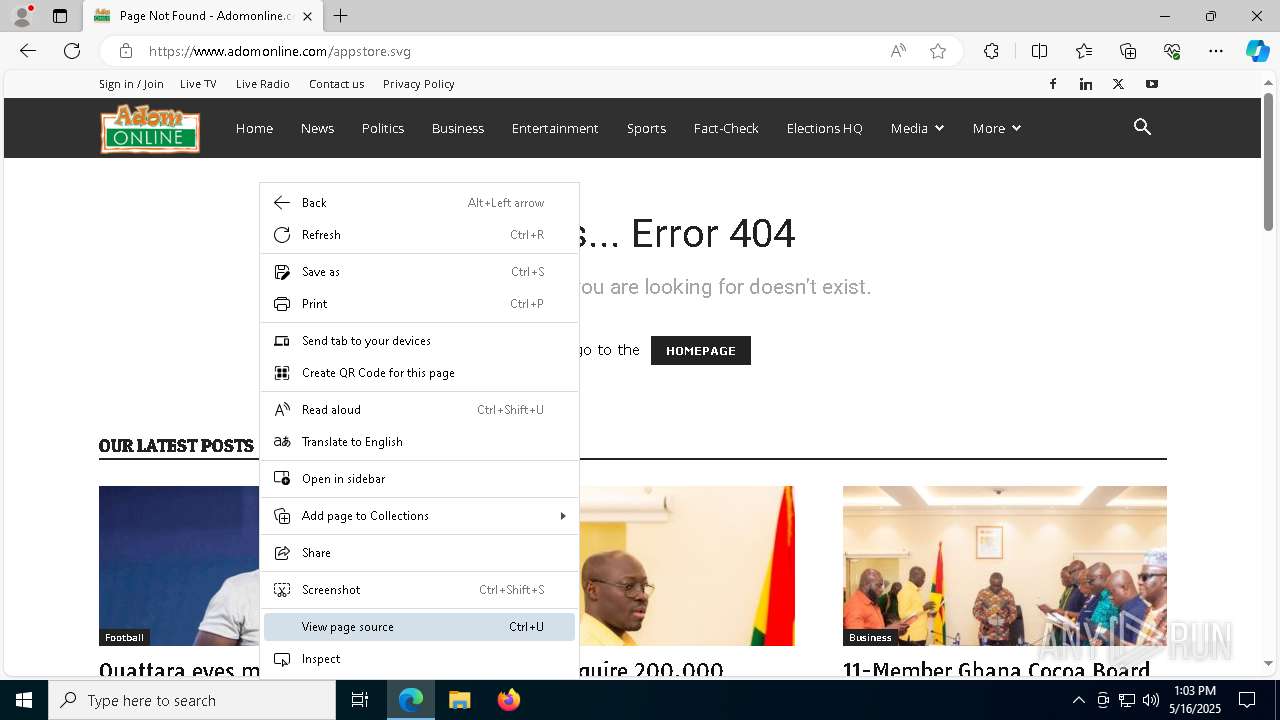This screenshot has height=720, width=1280.
Task: Open the Entertainment section
Action: click(x=555, y=128)
